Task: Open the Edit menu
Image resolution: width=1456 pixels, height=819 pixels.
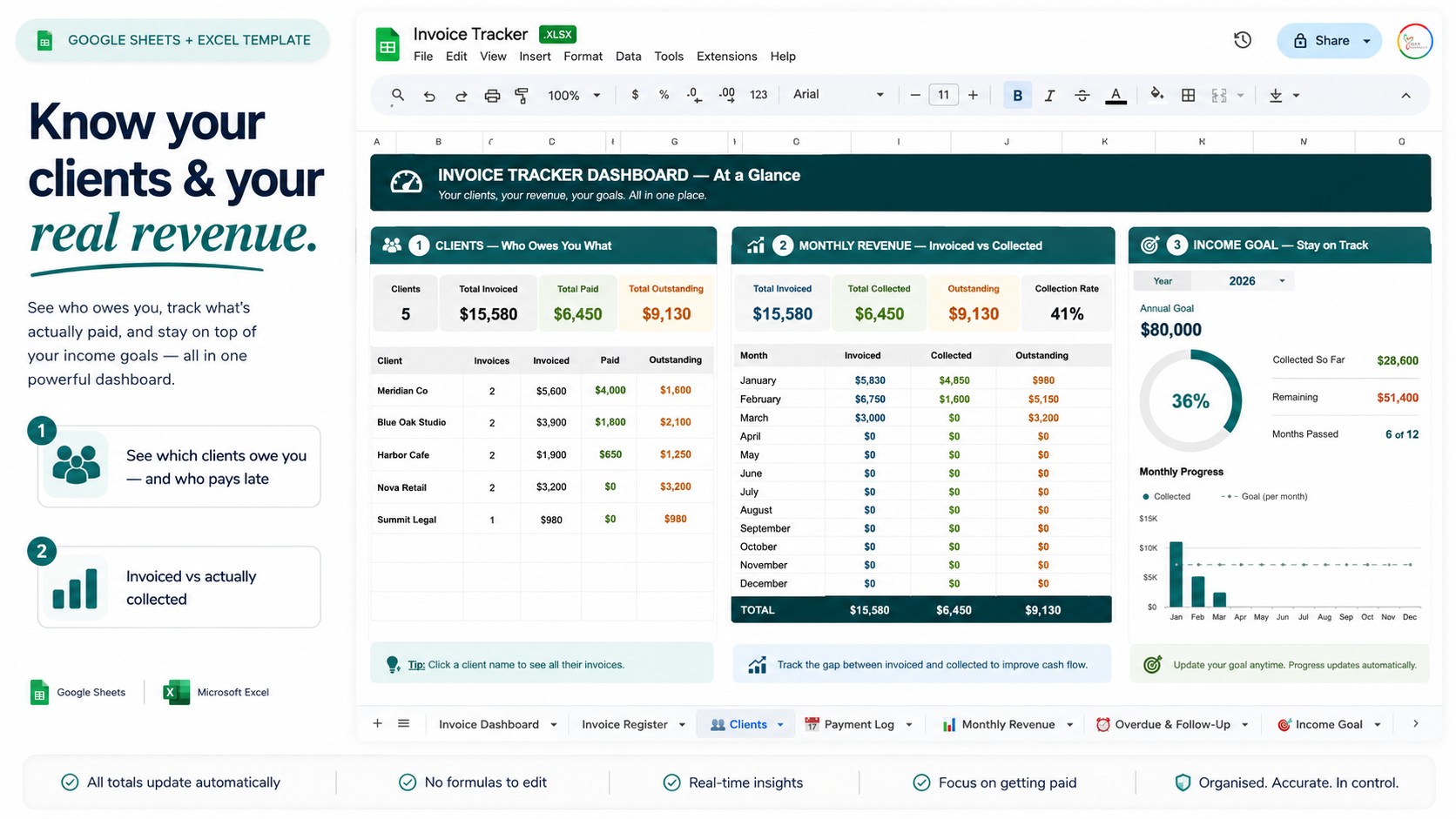Action: click(456, 57)
